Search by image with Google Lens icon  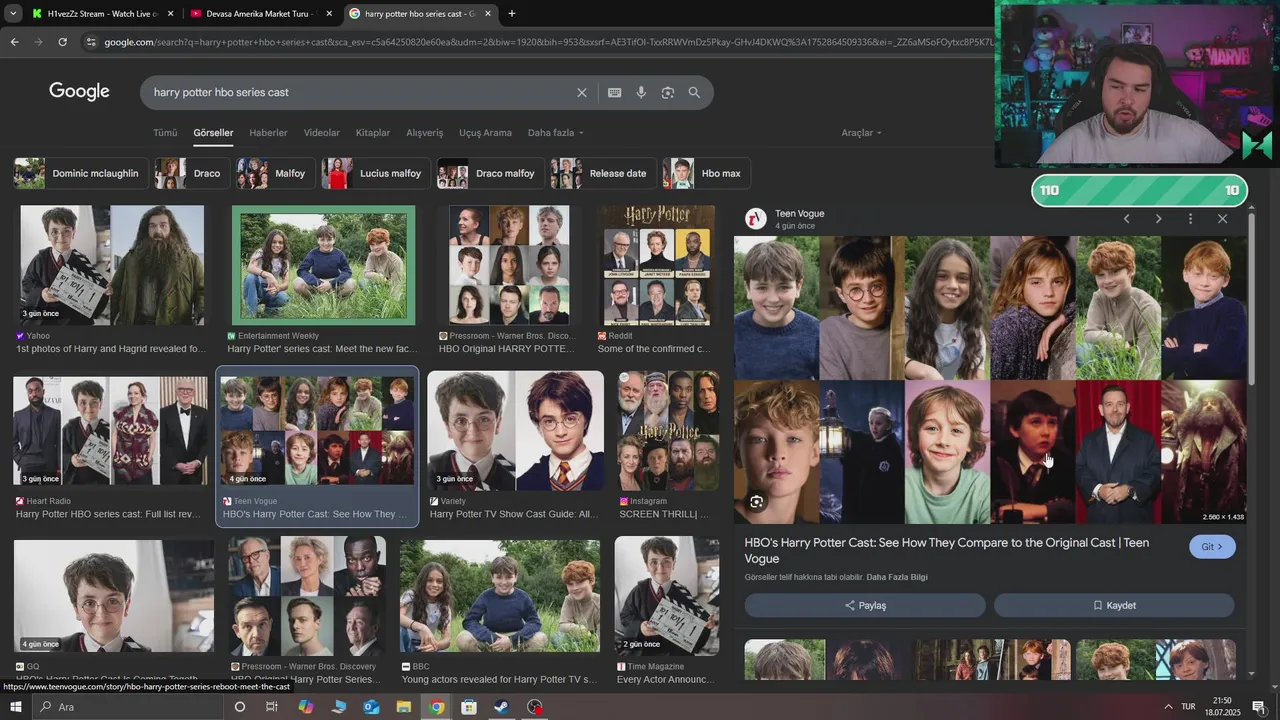[x=668, y=92]
